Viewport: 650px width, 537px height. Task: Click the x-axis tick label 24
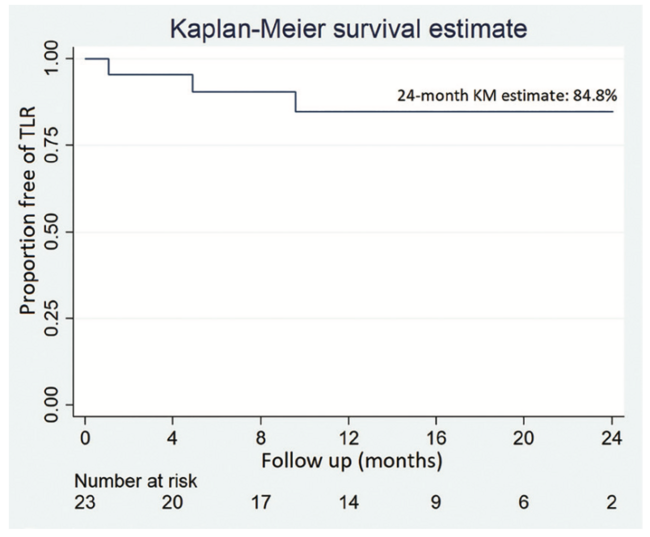(x=611, y=439)
